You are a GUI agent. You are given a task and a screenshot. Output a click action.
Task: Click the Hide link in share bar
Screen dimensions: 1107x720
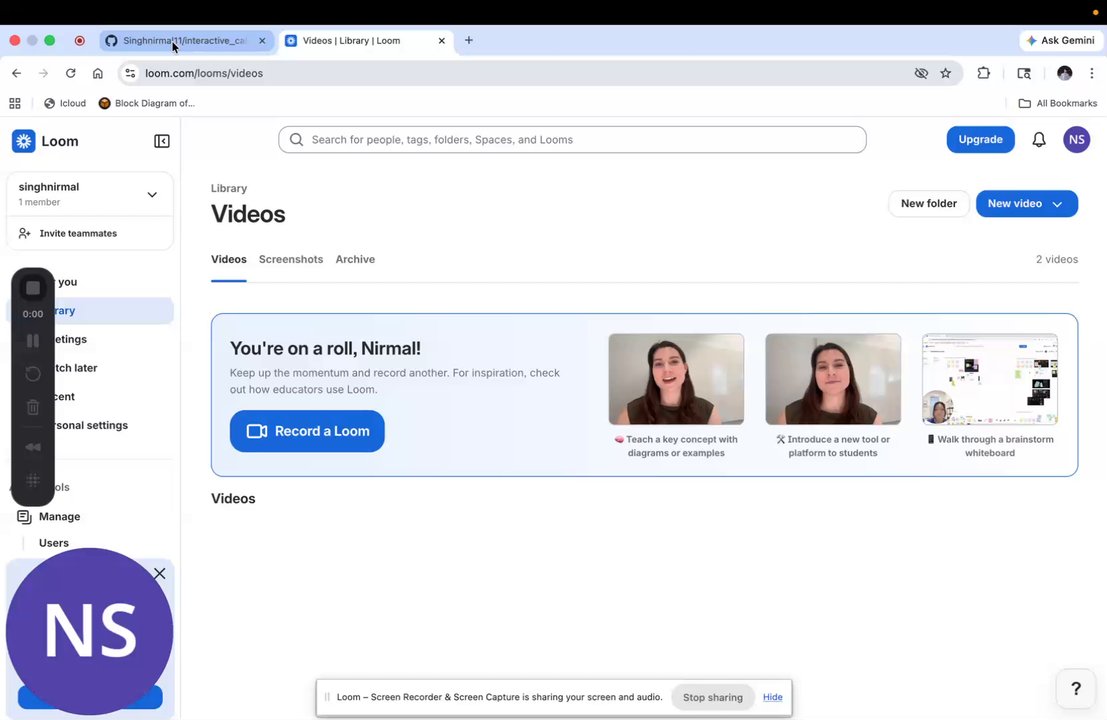click(772, 697)
